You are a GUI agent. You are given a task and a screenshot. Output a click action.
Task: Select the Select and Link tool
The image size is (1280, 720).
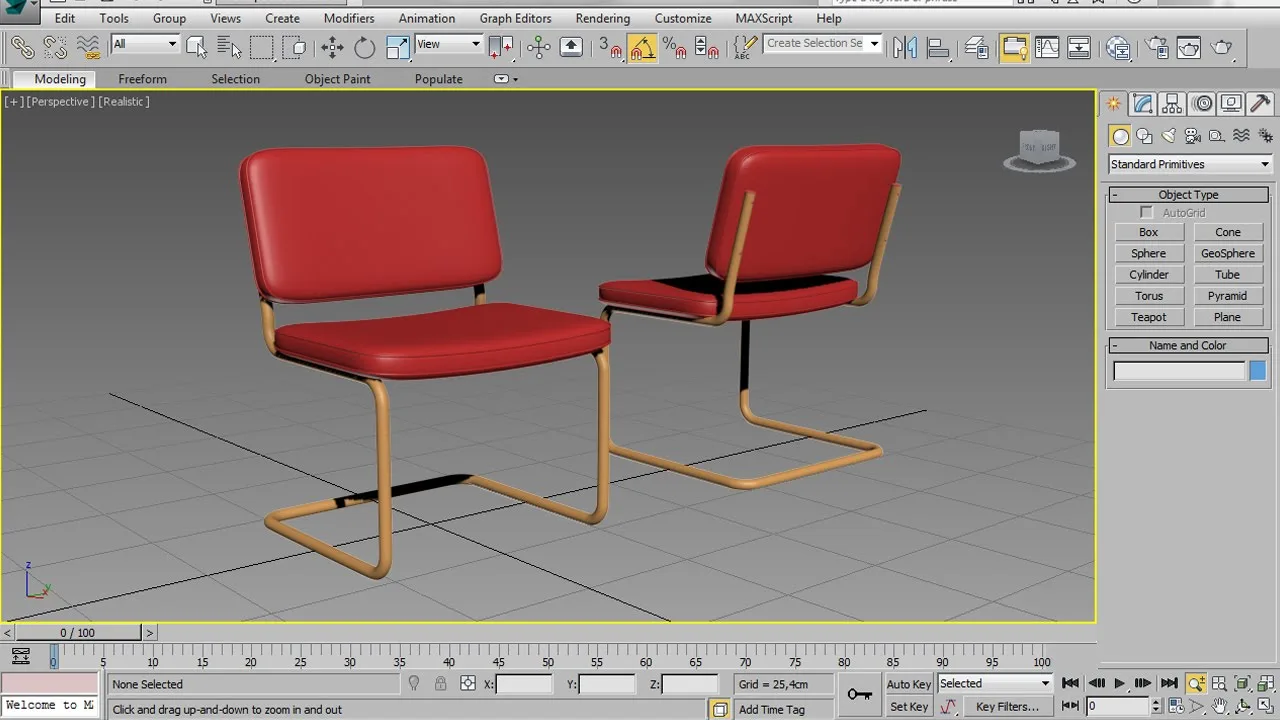point(22,47)
